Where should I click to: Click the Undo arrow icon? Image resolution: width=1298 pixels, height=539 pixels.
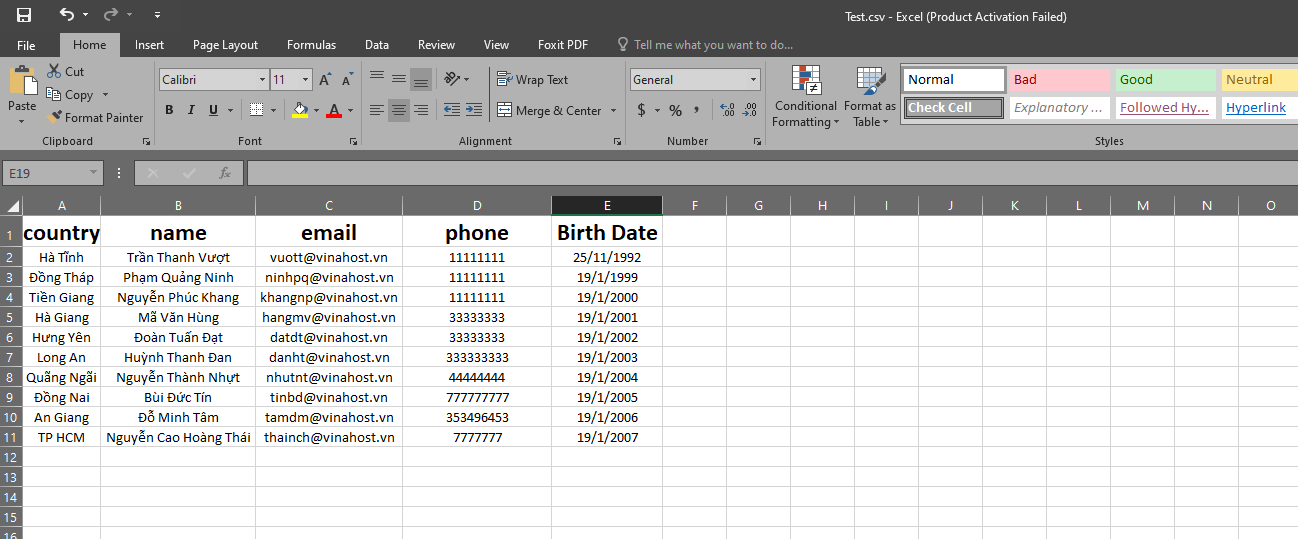[x=67, y=15]
